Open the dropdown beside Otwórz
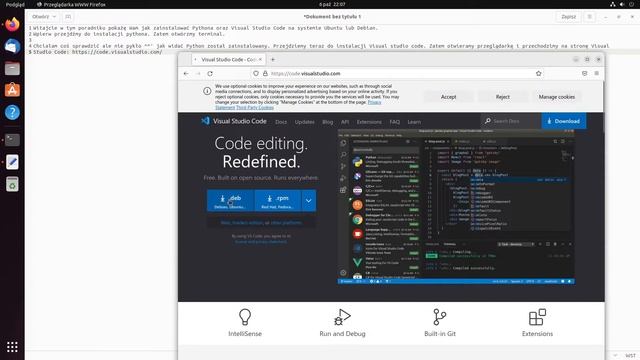This screenshot has width=640, height=360. (54, 17)
